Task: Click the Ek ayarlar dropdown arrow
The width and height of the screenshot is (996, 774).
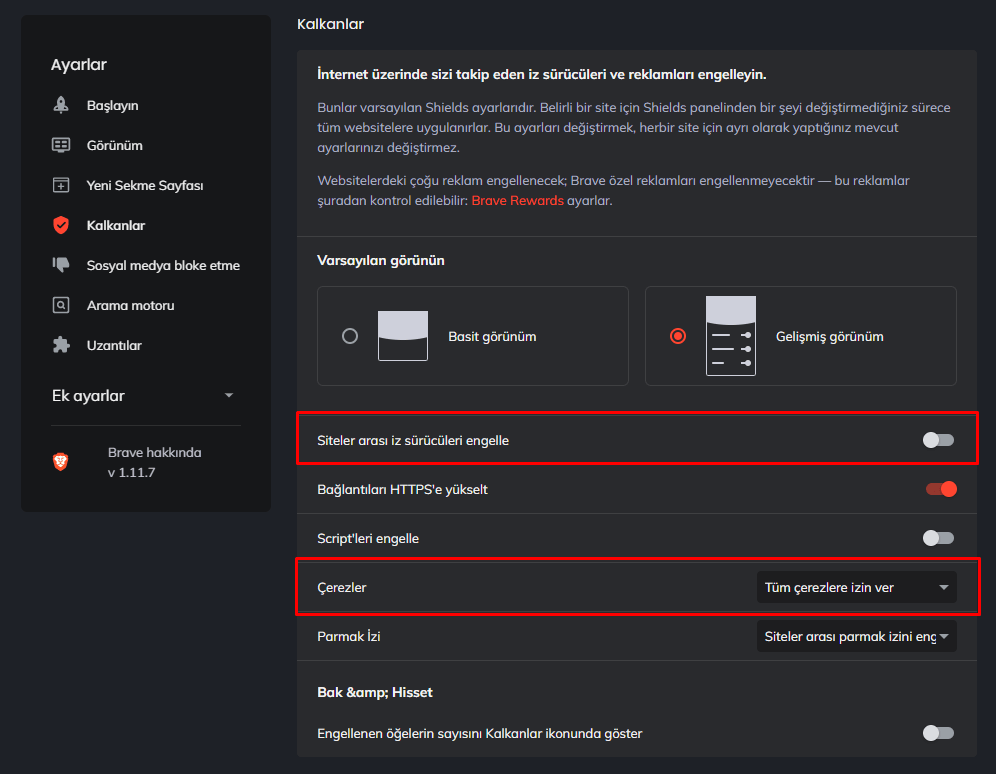Action: click(229, 395)
